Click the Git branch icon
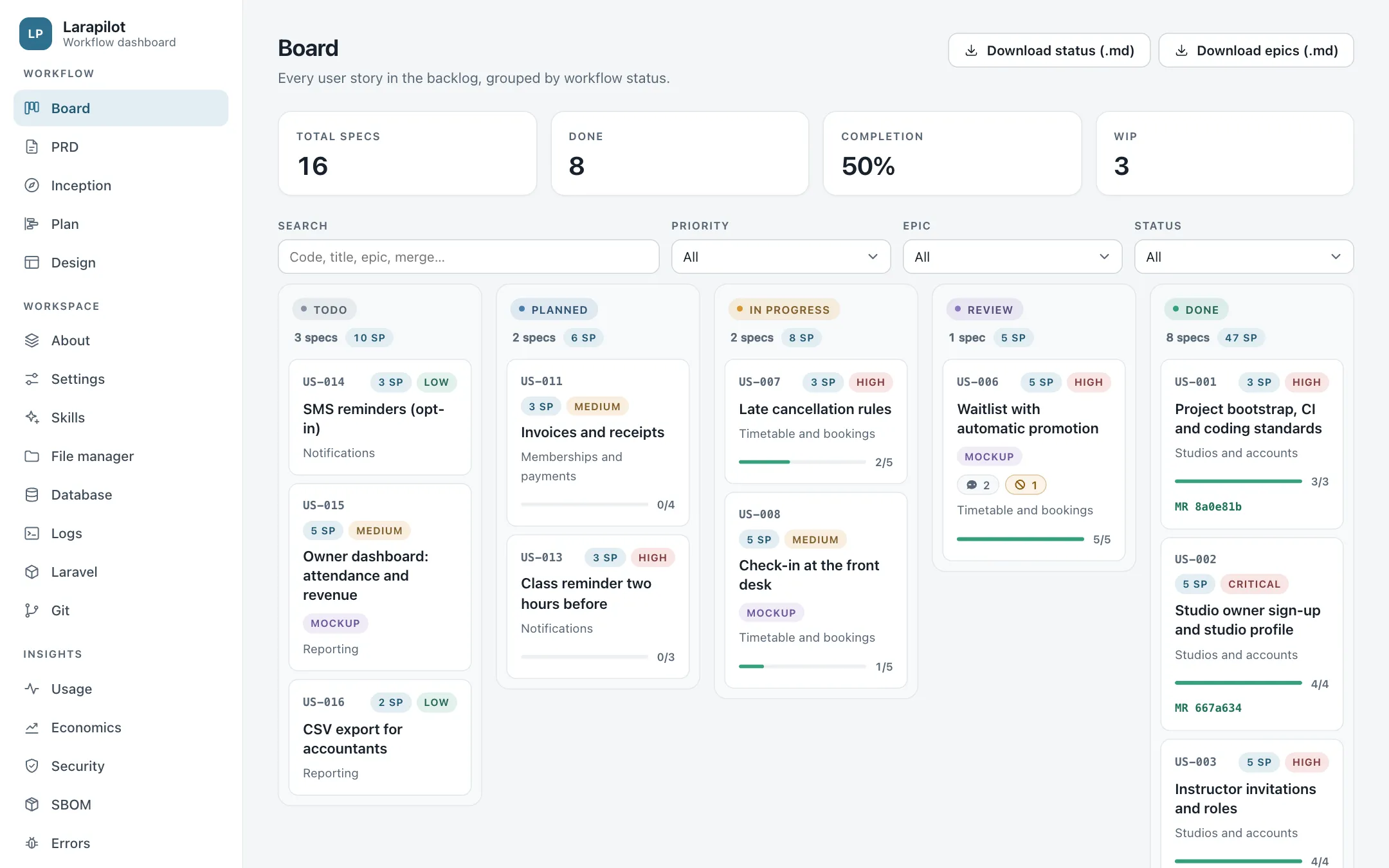 coord(32,610)
